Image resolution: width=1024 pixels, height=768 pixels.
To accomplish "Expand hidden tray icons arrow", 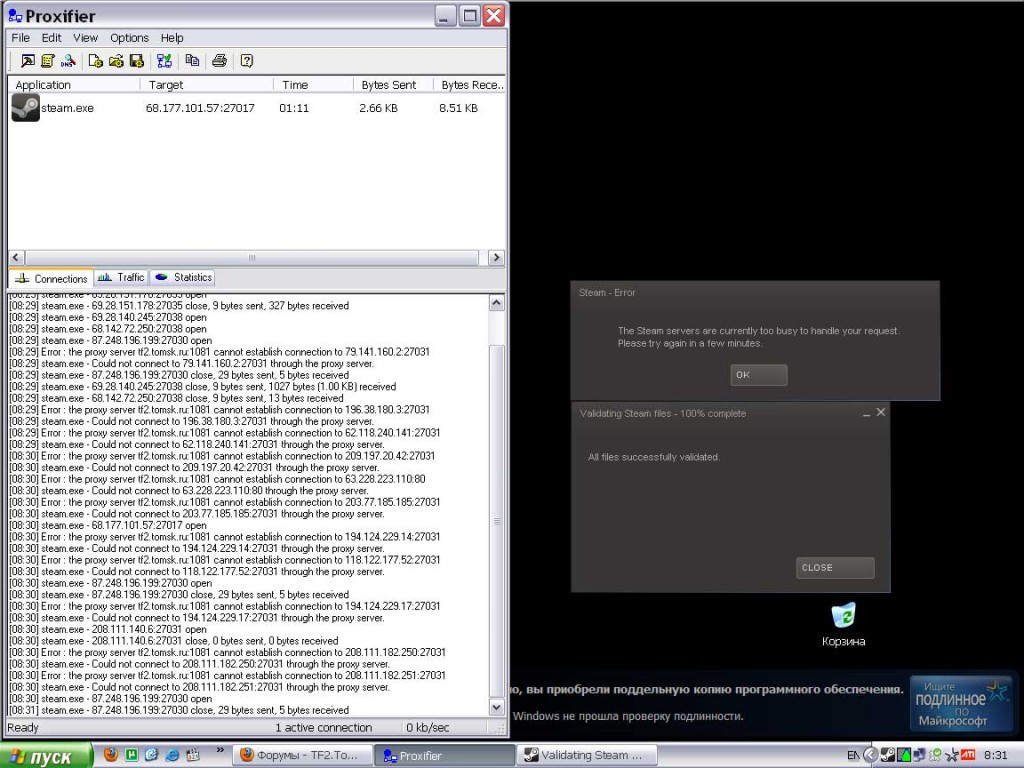I will [870, 755].
